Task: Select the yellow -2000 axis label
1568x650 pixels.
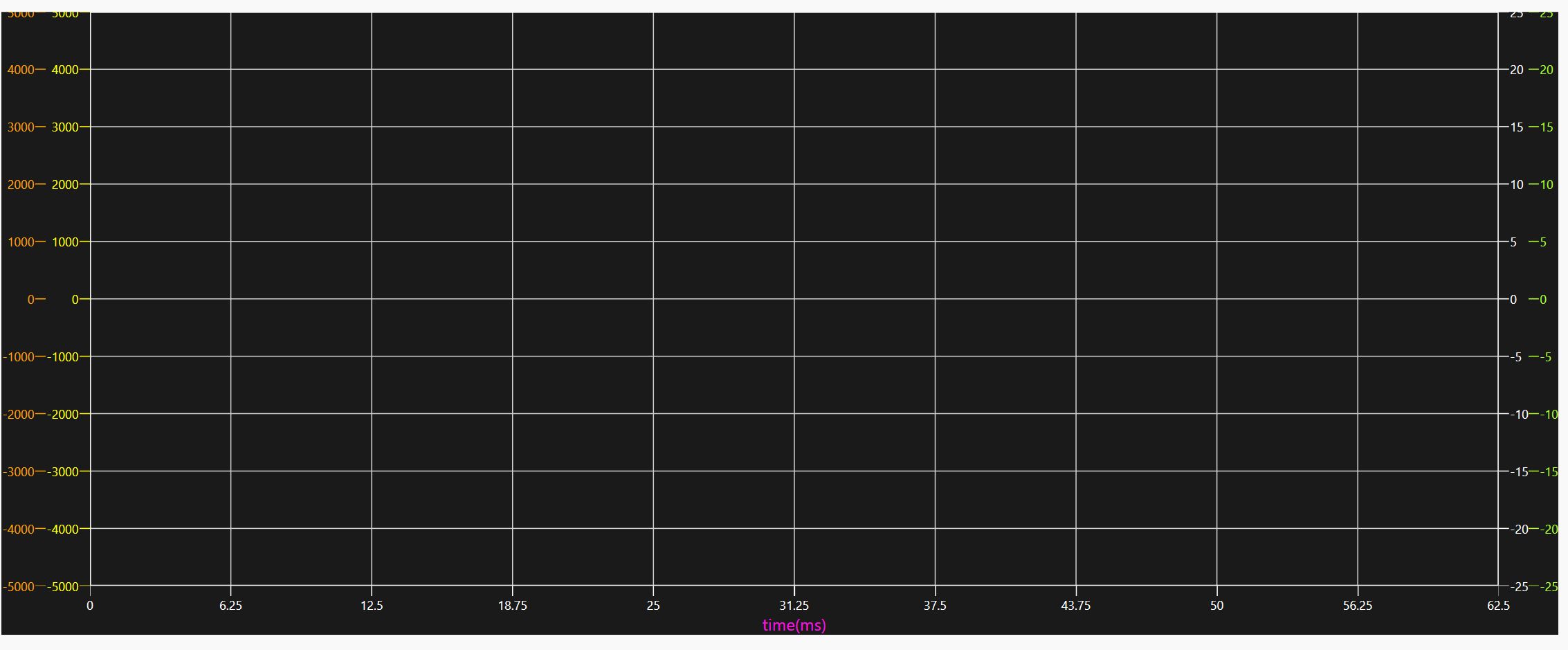Action: click(63, 415)
